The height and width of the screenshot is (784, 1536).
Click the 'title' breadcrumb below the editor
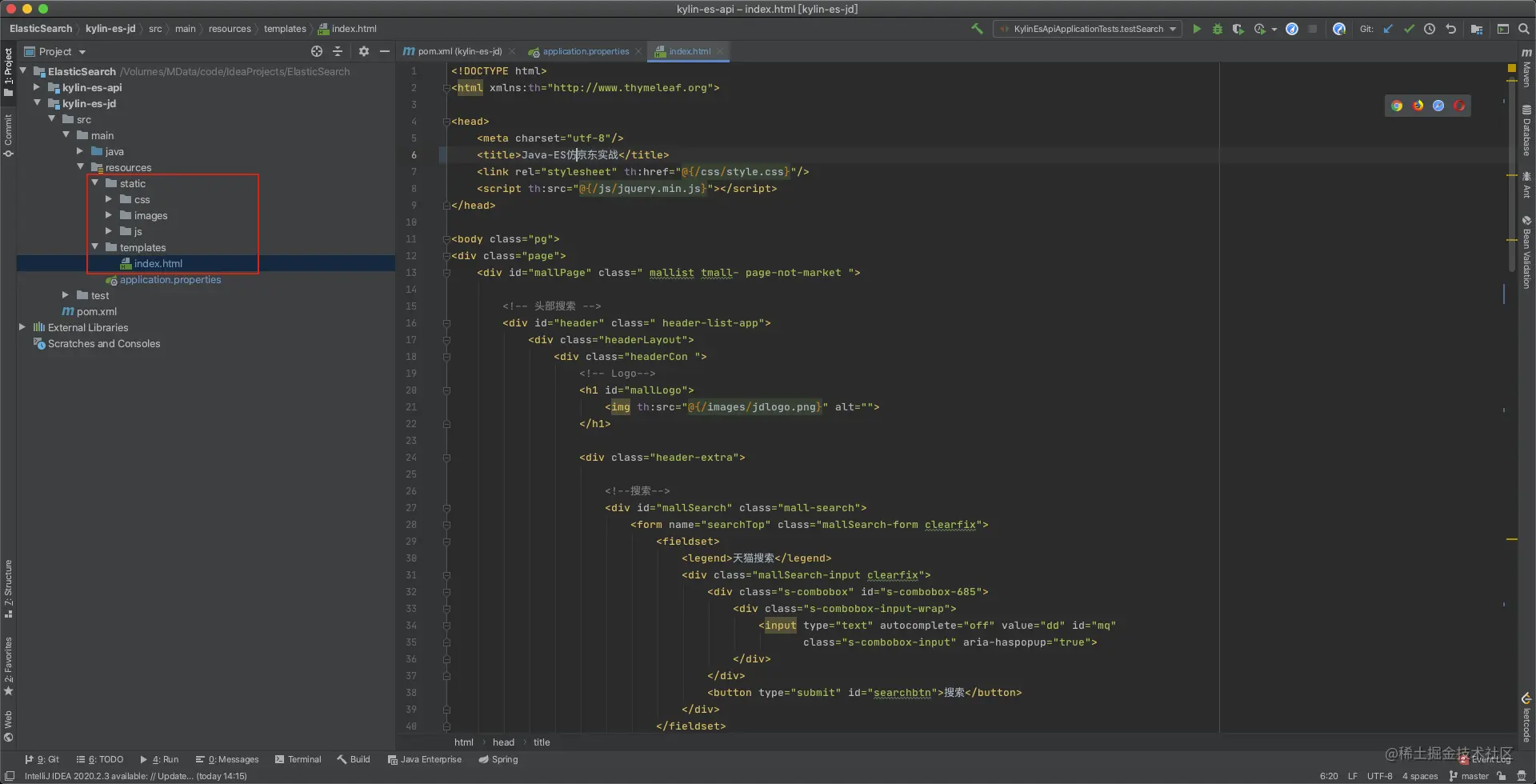pos(542,742)
